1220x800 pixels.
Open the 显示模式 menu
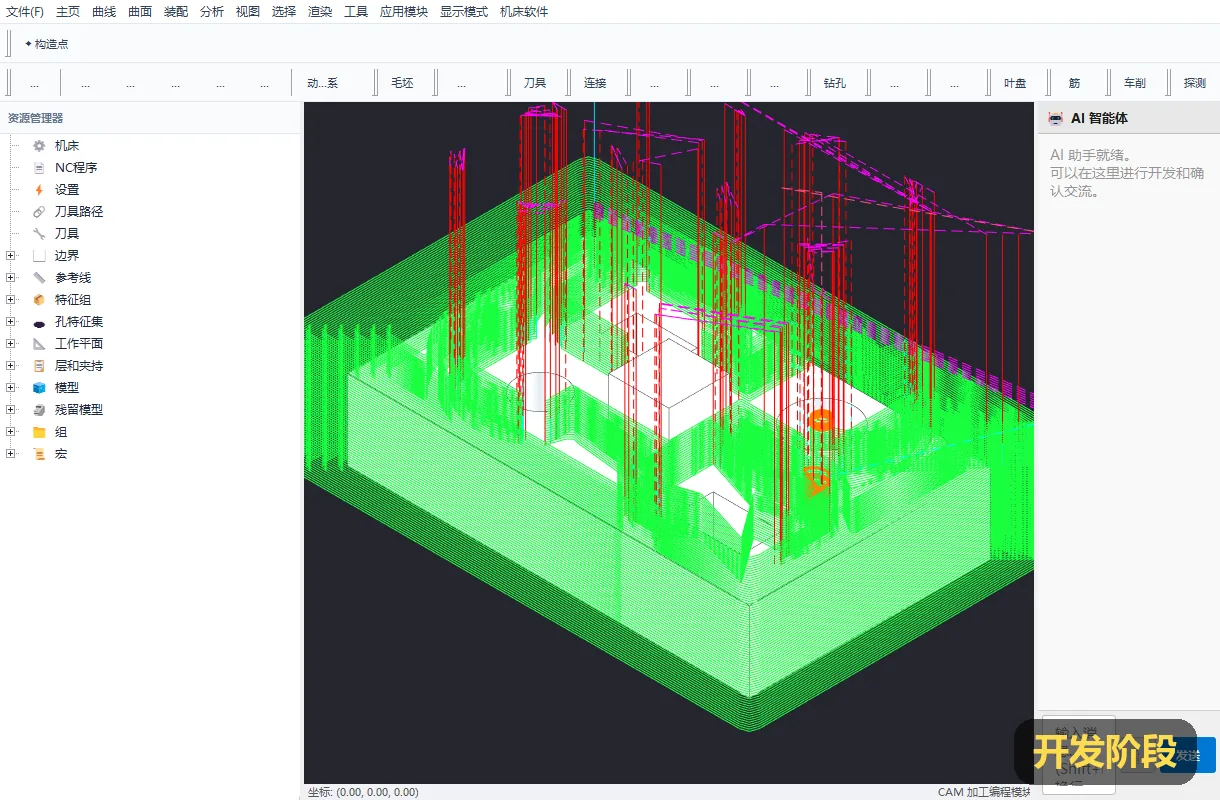(464, 12)
